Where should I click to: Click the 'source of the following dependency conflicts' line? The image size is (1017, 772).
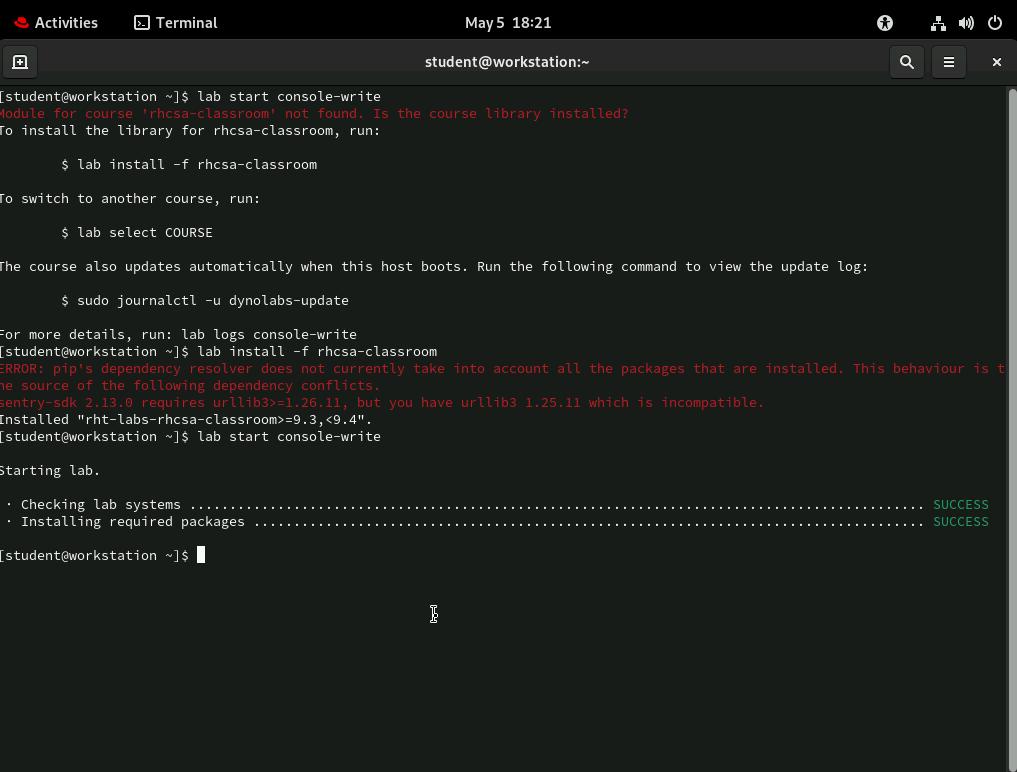point(190,385)
